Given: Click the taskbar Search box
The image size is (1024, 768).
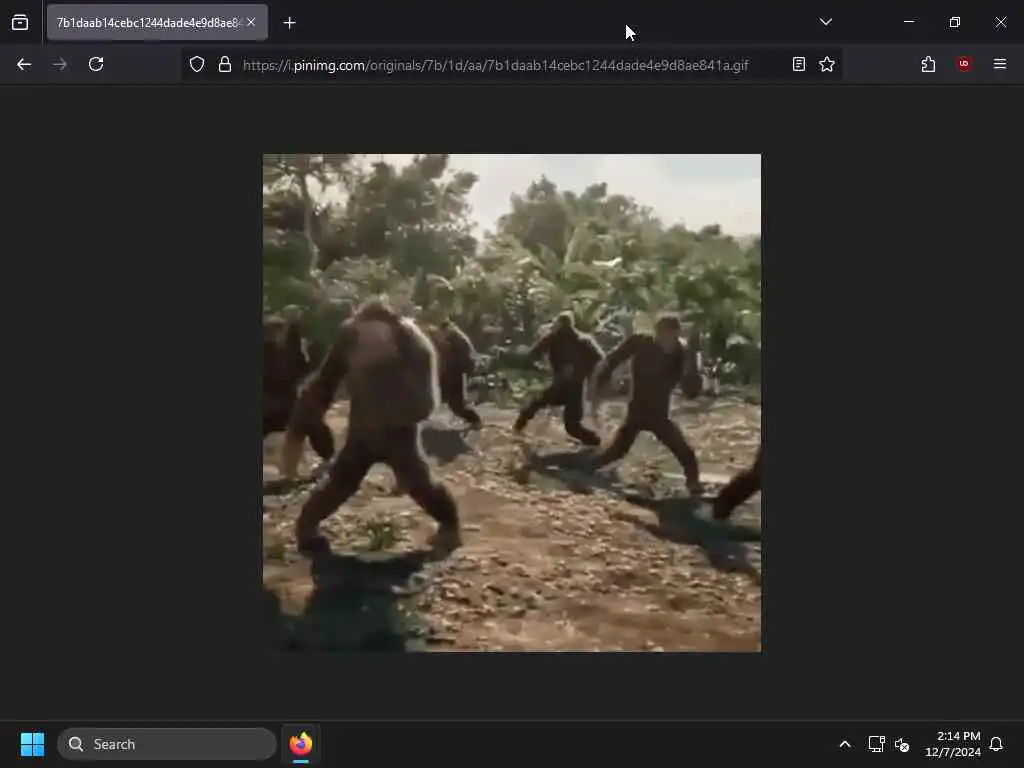Looking at the screenshot, I should [167, 744].
